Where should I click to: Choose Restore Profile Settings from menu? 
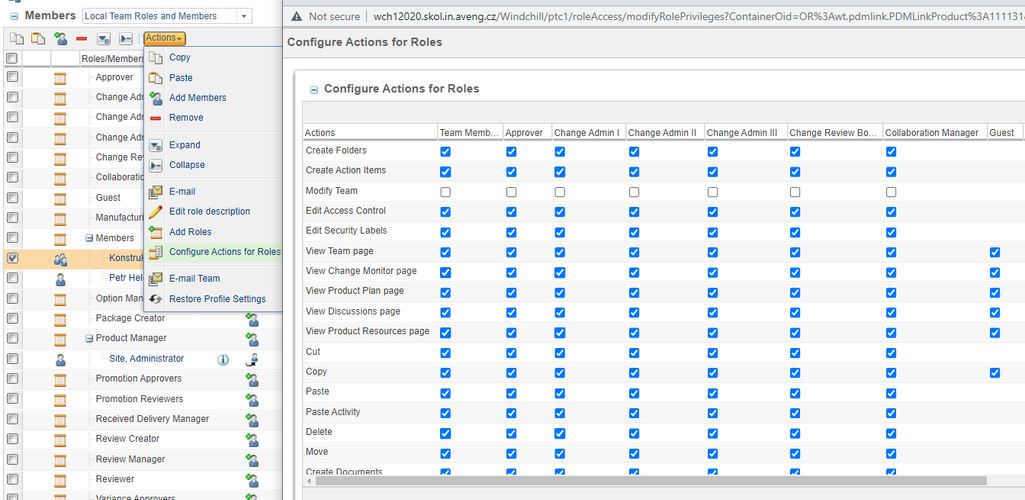click(217, 299)
